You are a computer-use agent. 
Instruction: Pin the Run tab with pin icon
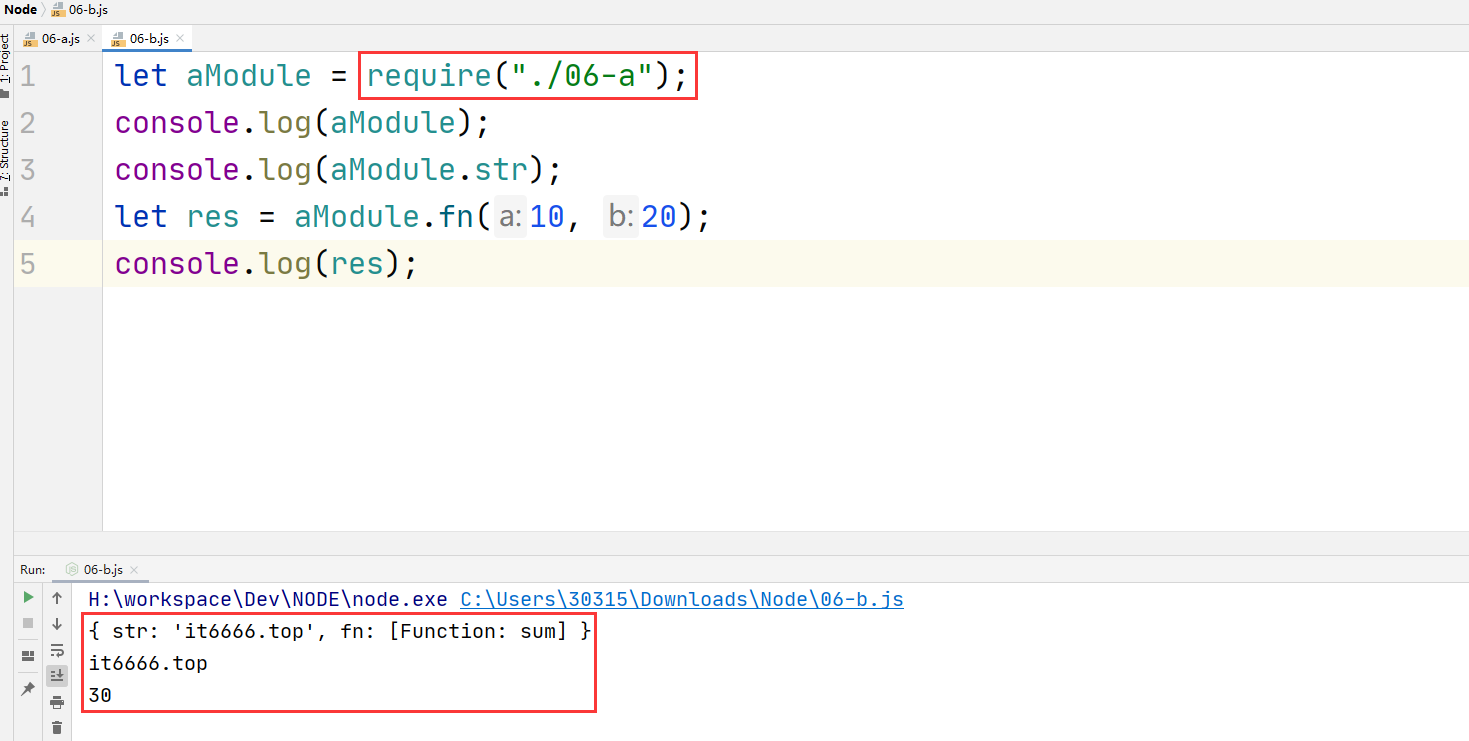coord(28,689)
